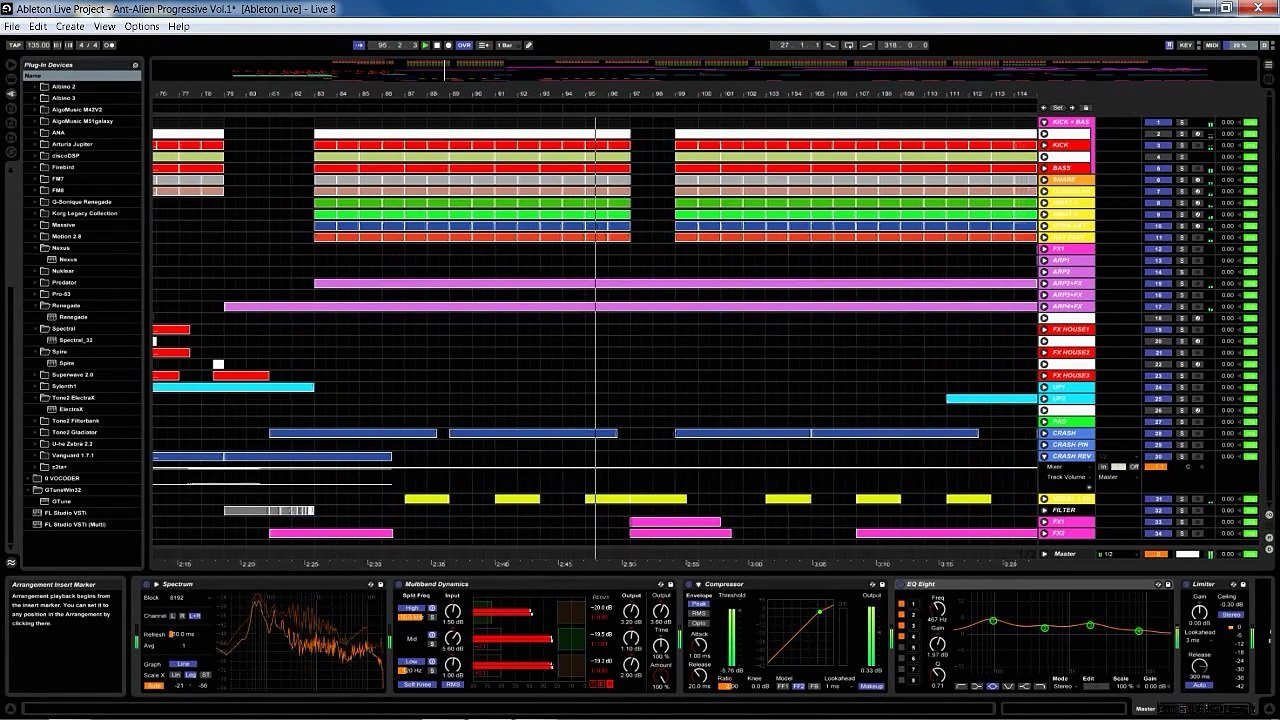Arm global recording with the Record button
The image size is (1280, 720).
447,45
